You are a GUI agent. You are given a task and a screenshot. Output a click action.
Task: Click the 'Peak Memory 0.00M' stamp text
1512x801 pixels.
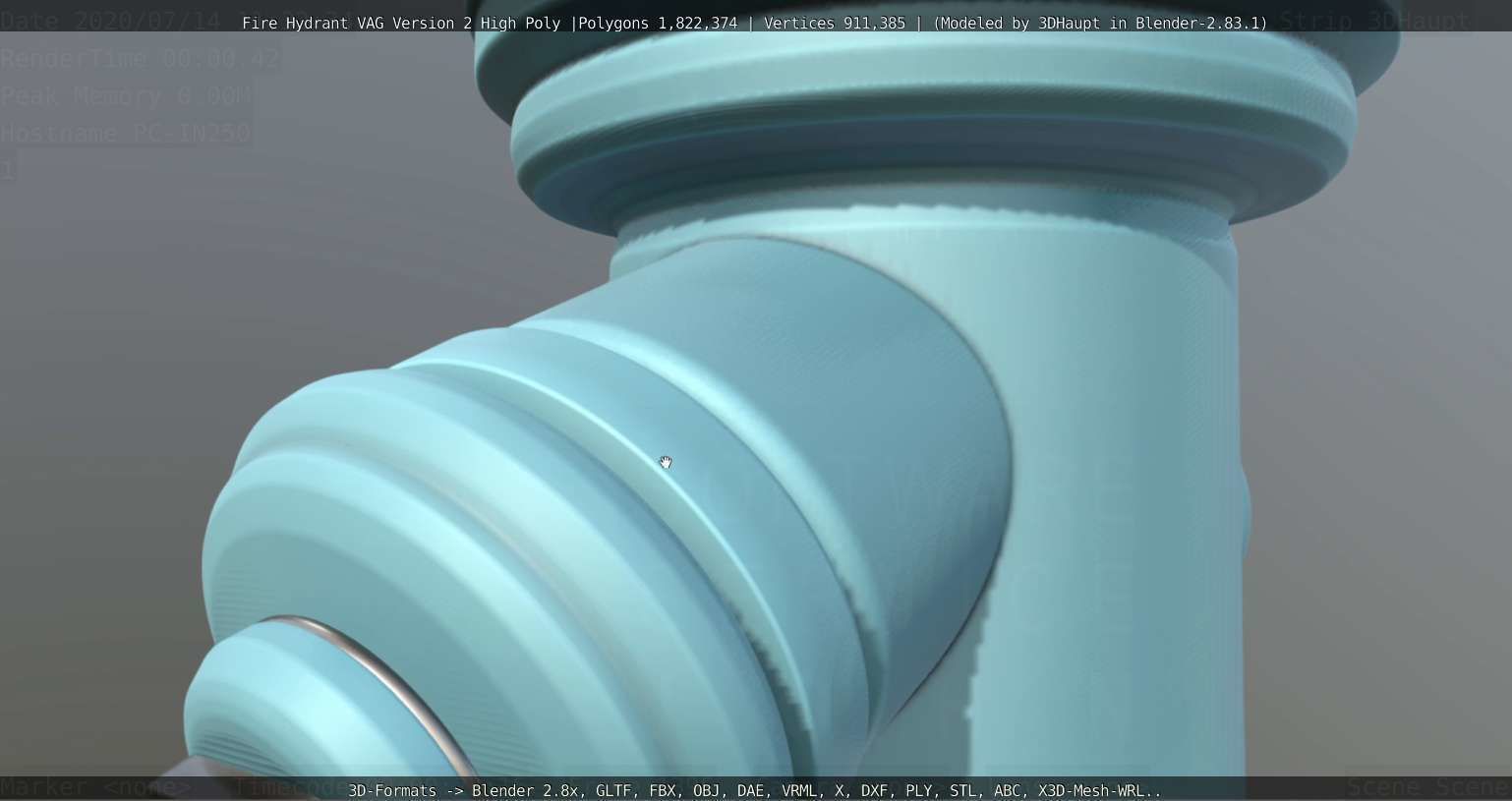click(x=126, y=96)
